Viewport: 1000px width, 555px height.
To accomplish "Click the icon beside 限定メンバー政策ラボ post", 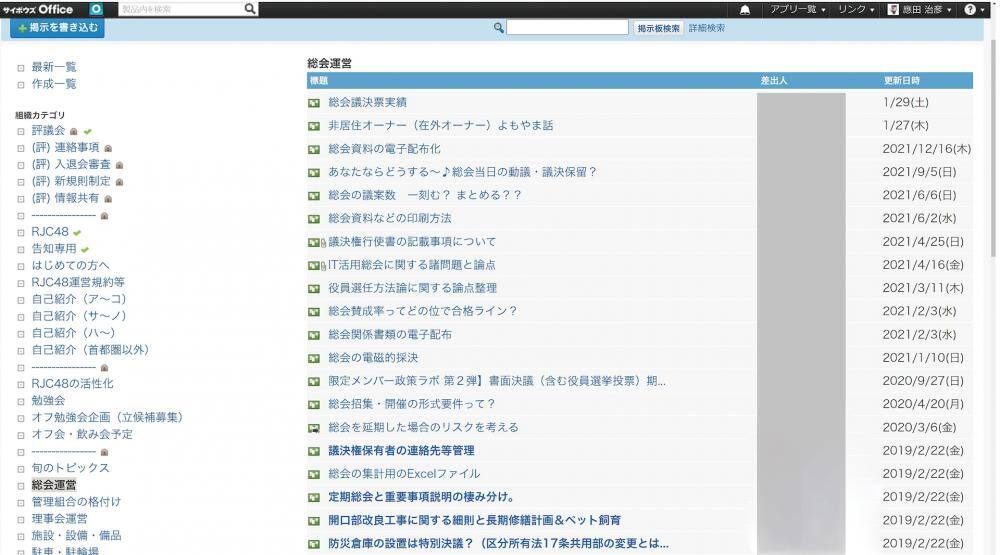I will [314, 381].
